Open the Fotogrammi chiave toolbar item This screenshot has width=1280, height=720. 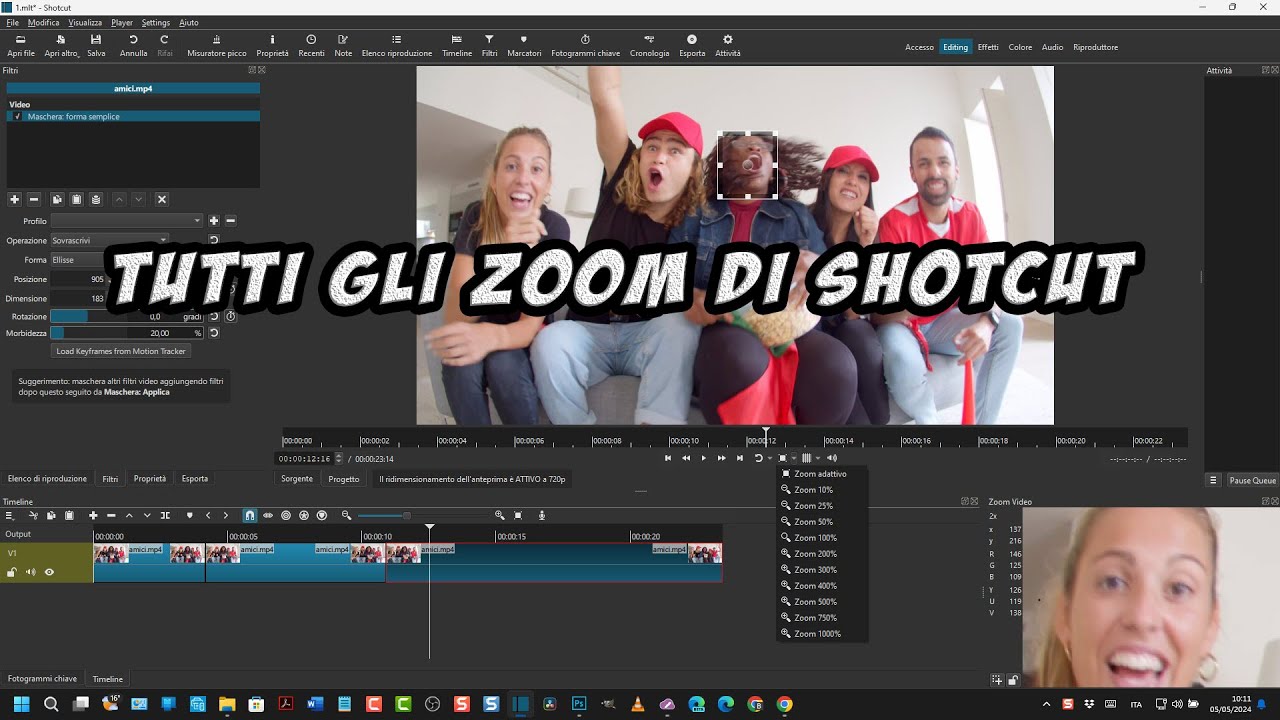click(585, 46)
